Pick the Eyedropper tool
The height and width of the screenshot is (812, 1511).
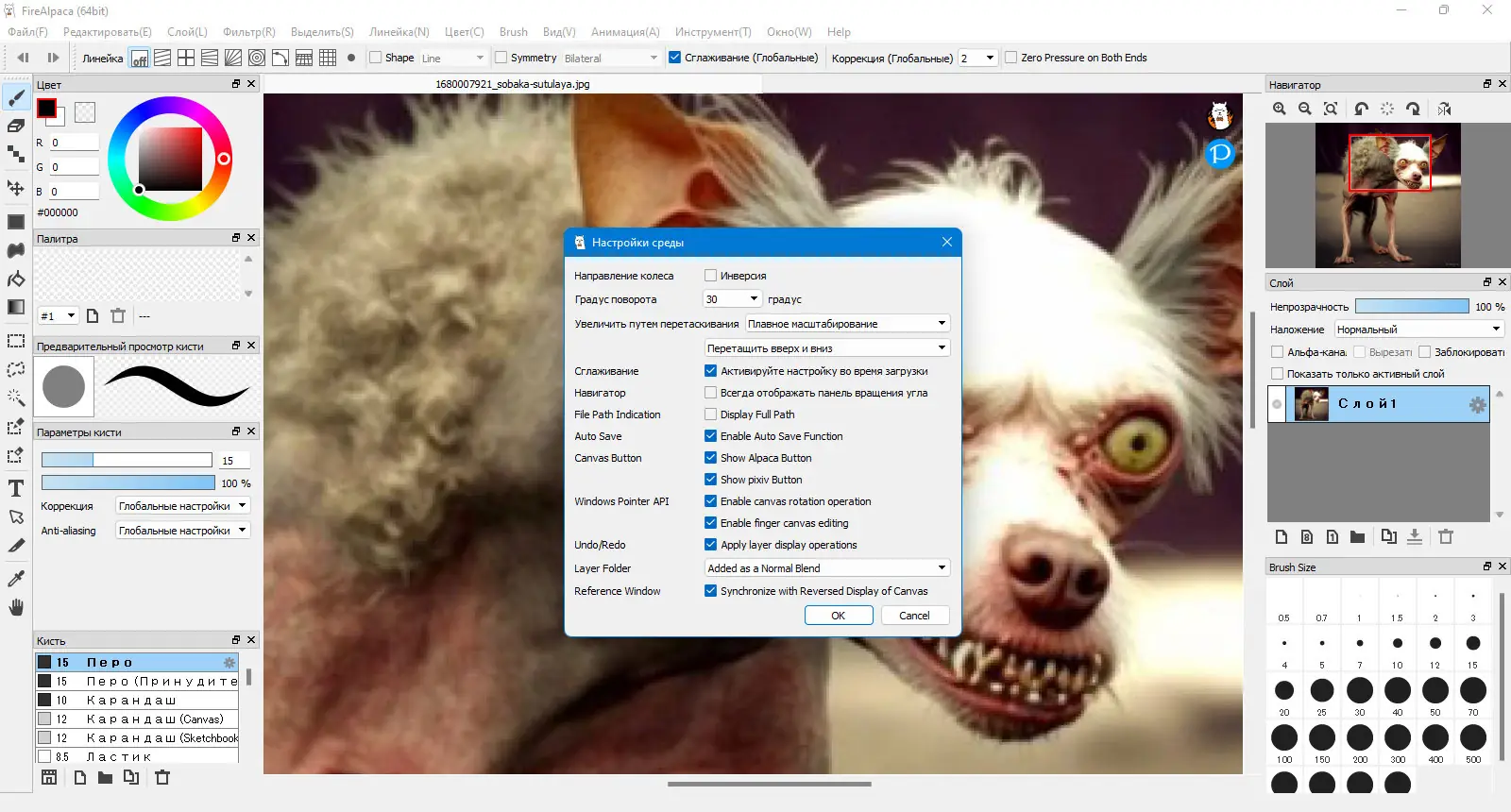[16, 578]
